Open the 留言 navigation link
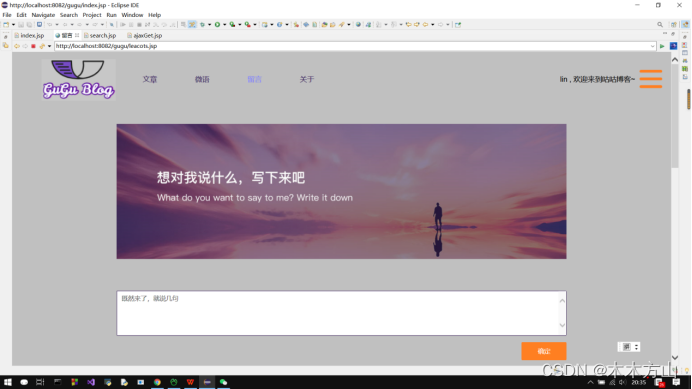 (255, 79)
